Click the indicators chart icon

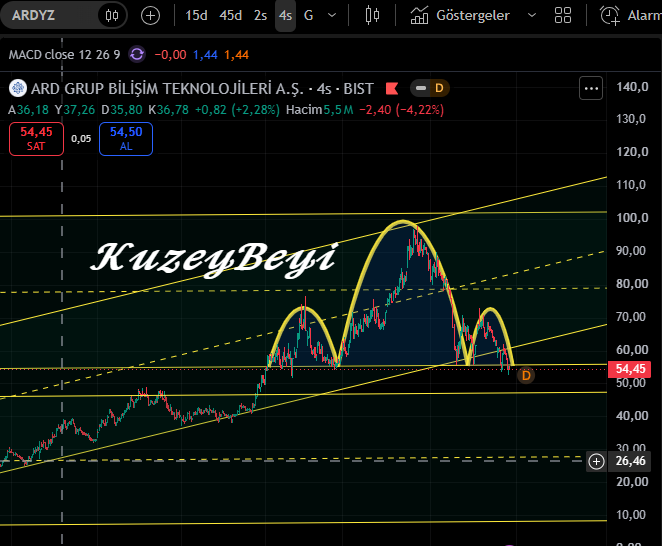coord(419,16)
